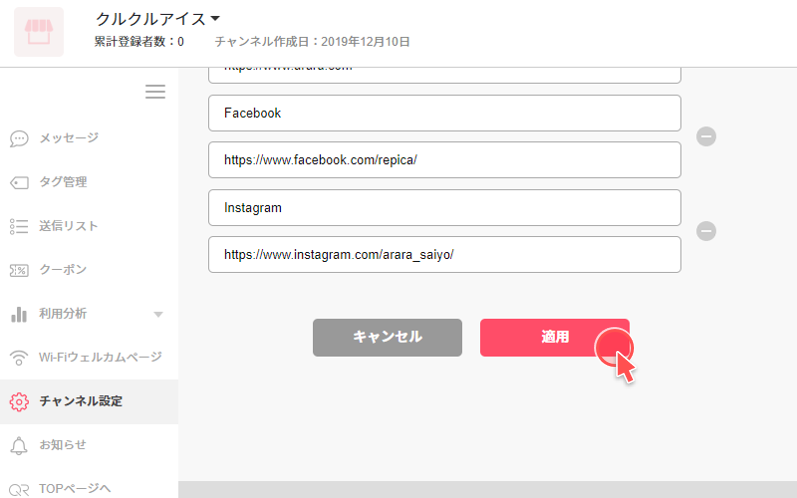Click the 適用 apply button
The width and height of the screenshot is (797, 498).
[555, 337]
